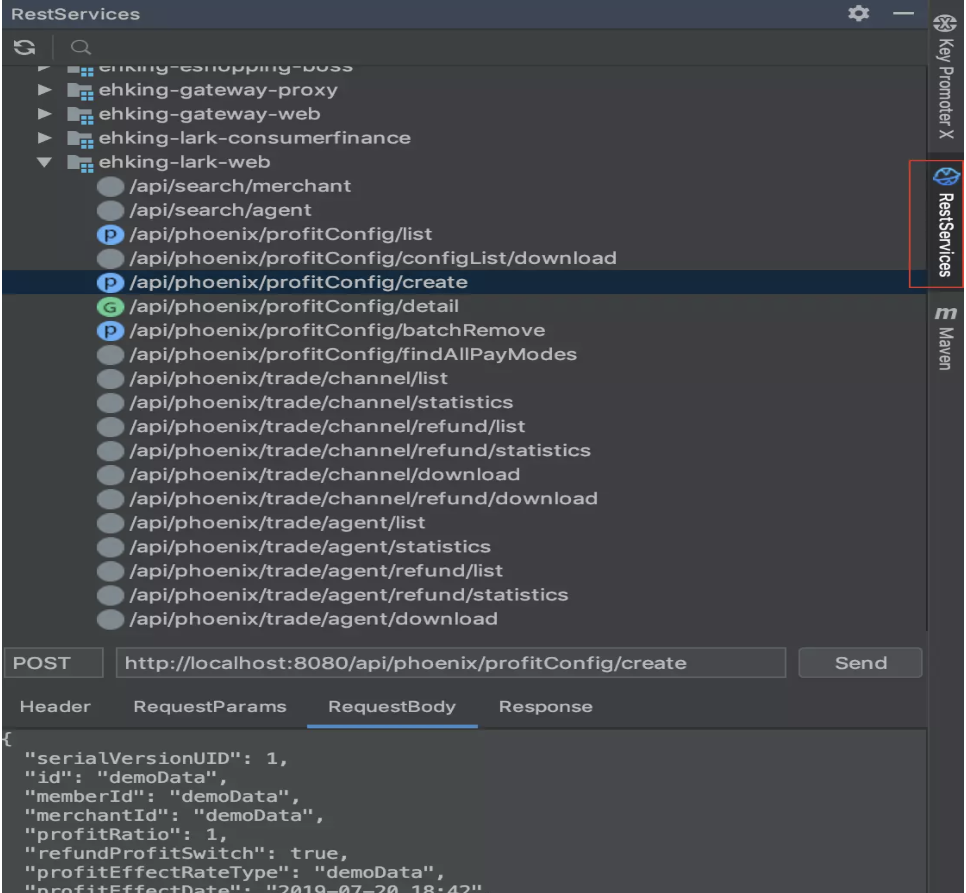Click gray icon beside /api/phoenix/trade/channel/statistics
This screenshot has height=893, width=966.
tap(110, 403)
